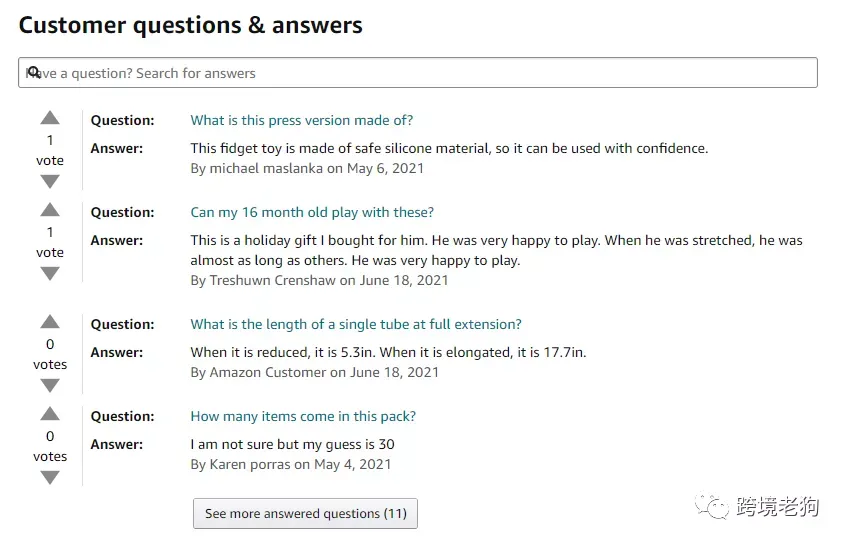
Task: Click the Customer questions & answers heading
Action: pos(191,25)
